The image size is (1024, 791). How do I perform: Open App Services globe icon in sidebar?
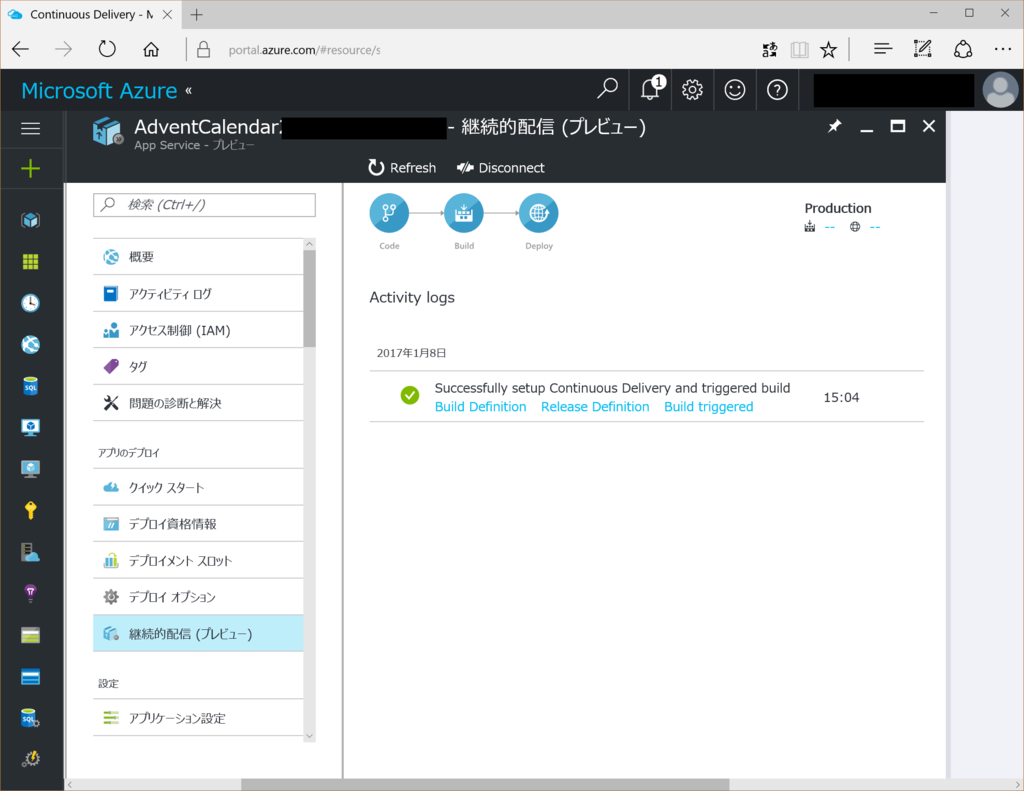(31, 344)
